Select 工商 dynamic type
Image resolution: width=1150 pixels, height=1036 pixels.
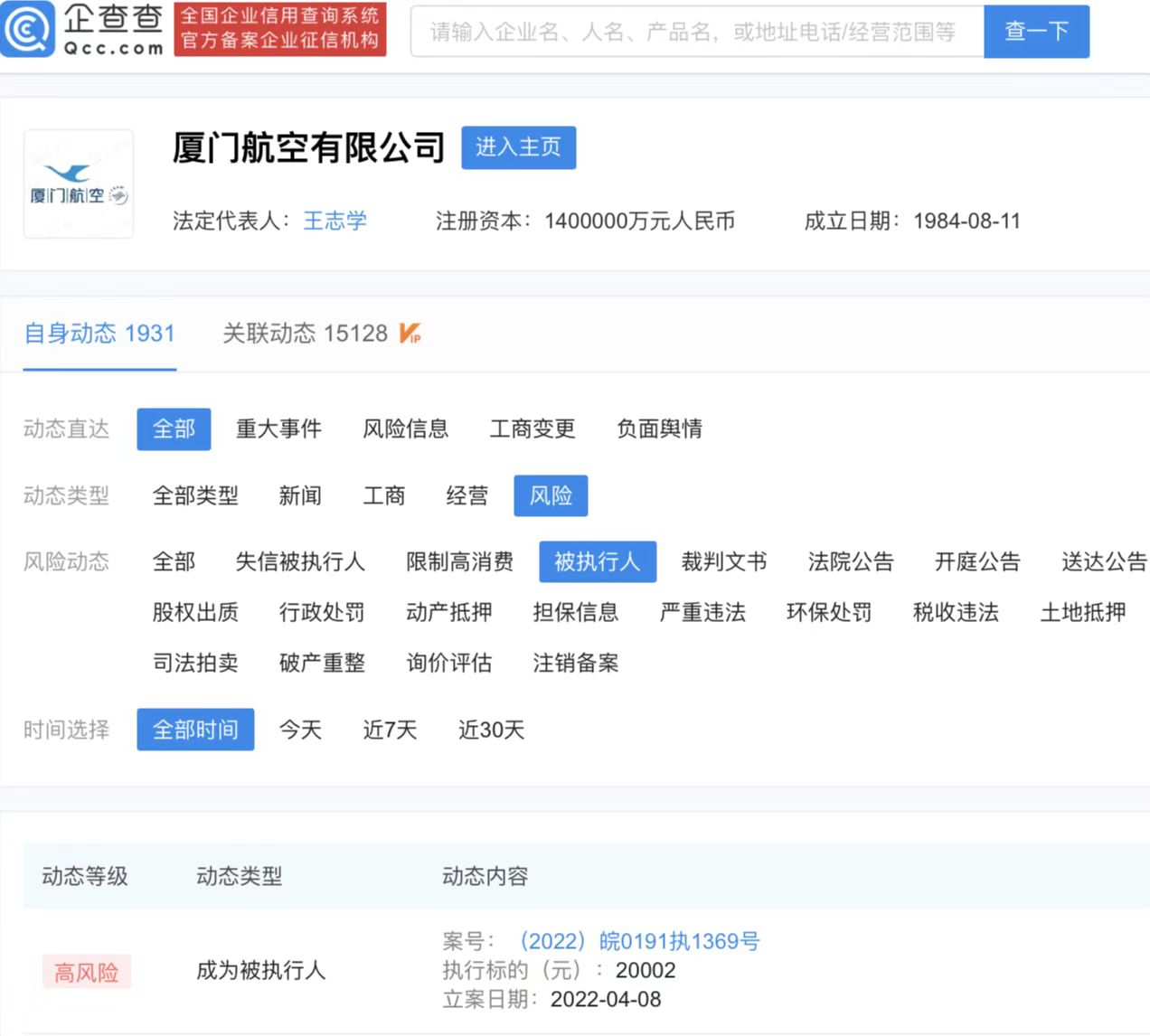[x=384, y=495]
